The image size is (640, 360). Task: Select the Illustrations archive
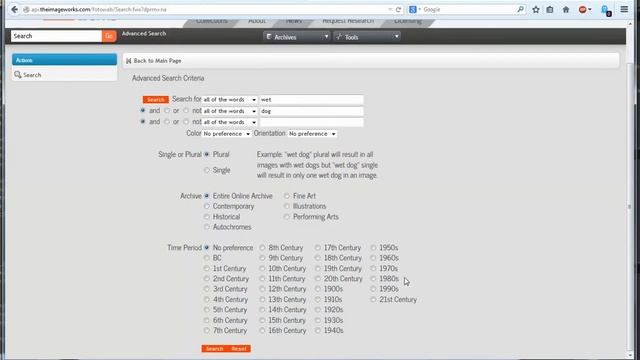tap(287, 206)
